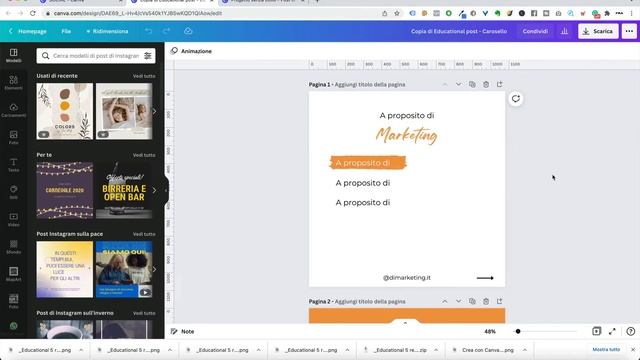Select the @dimarketing.it text on canvas
The height and width of the screenshot is (360, 640).
tap(407, 278)
